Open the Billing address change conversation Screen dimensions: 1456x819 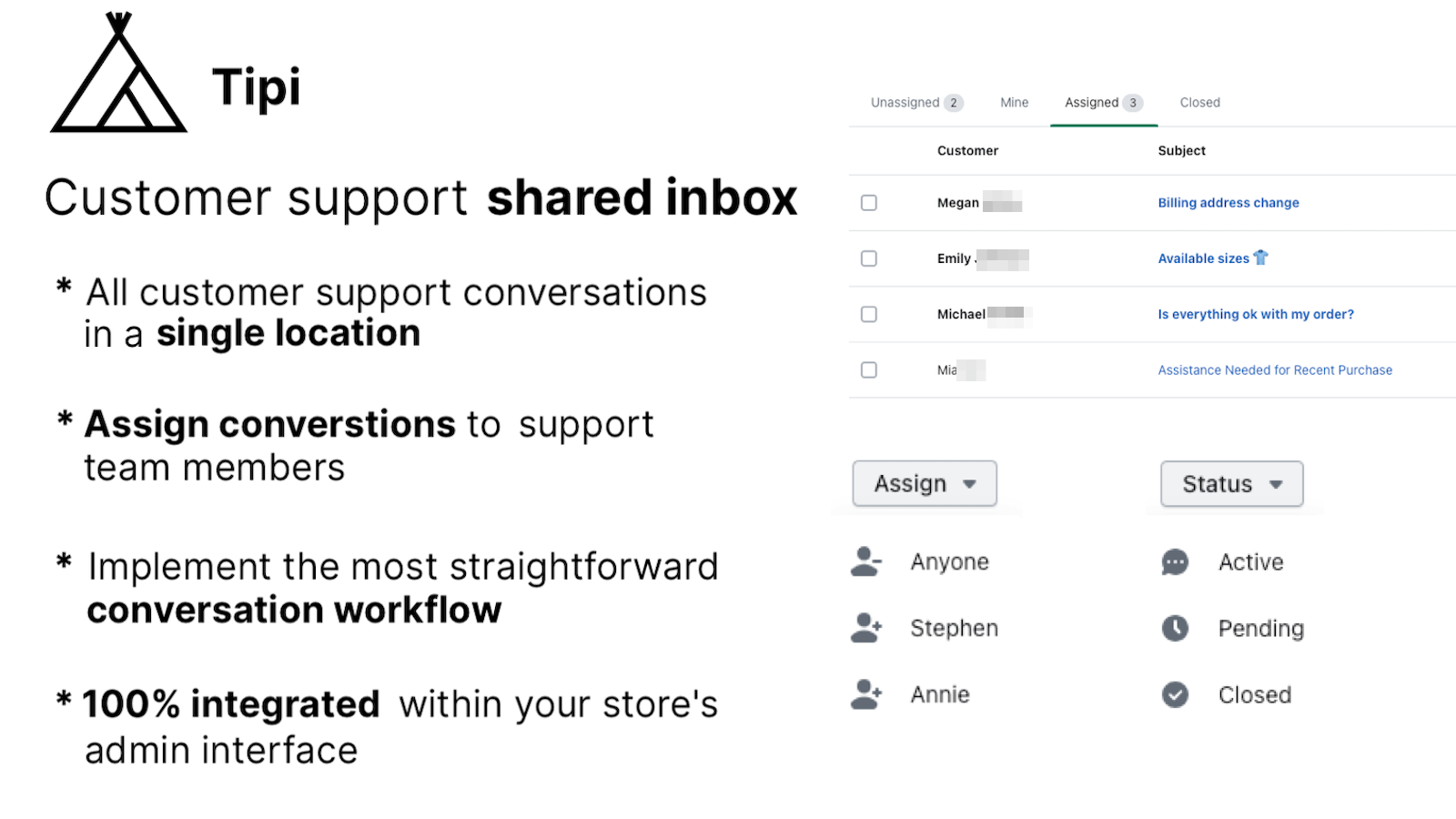point(1228,203)
